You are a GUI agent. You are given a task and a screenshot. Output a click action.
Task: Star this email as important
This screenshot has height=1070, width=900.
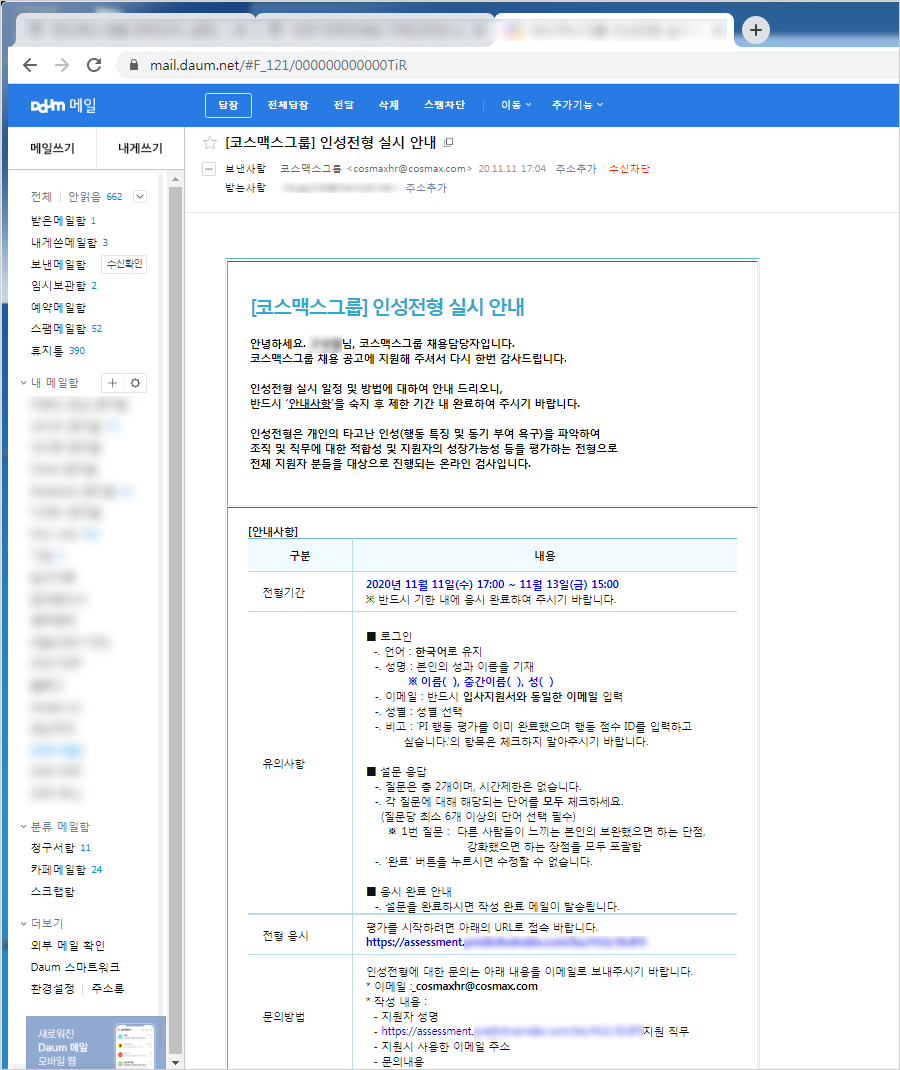[210, 143]
